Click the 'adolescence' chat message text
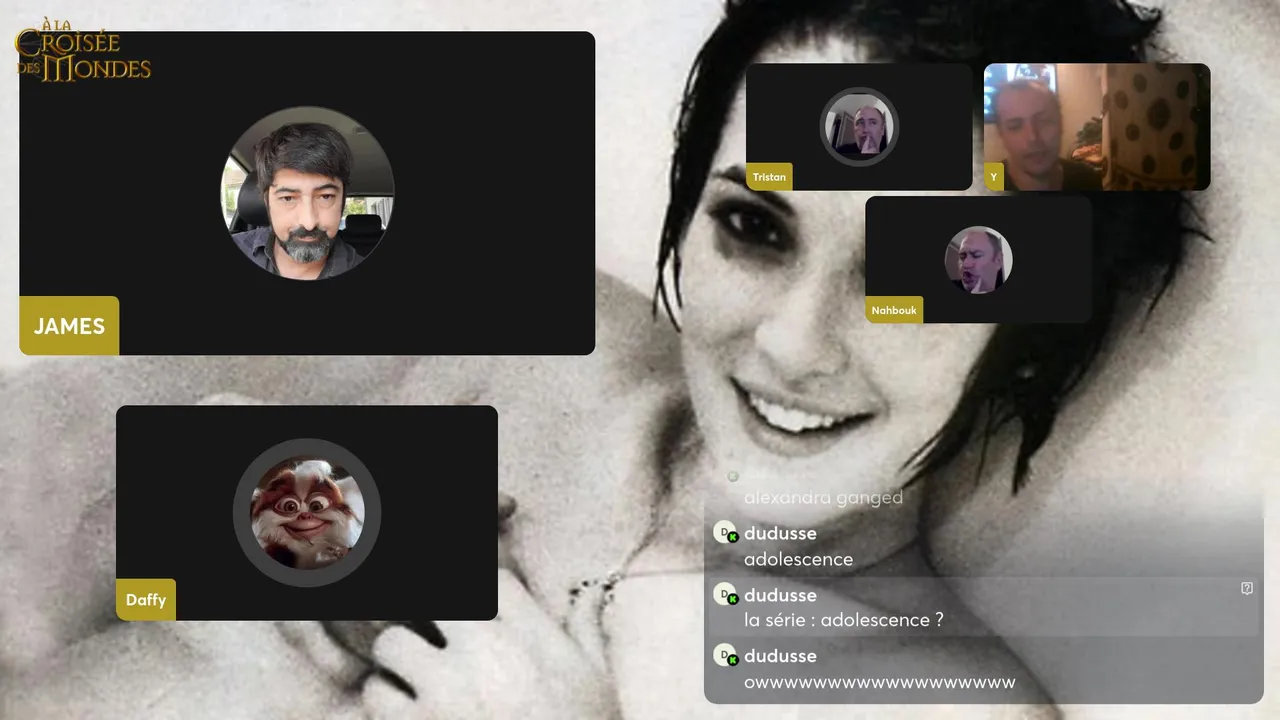The image size is (1280, 720). (798, 559)
